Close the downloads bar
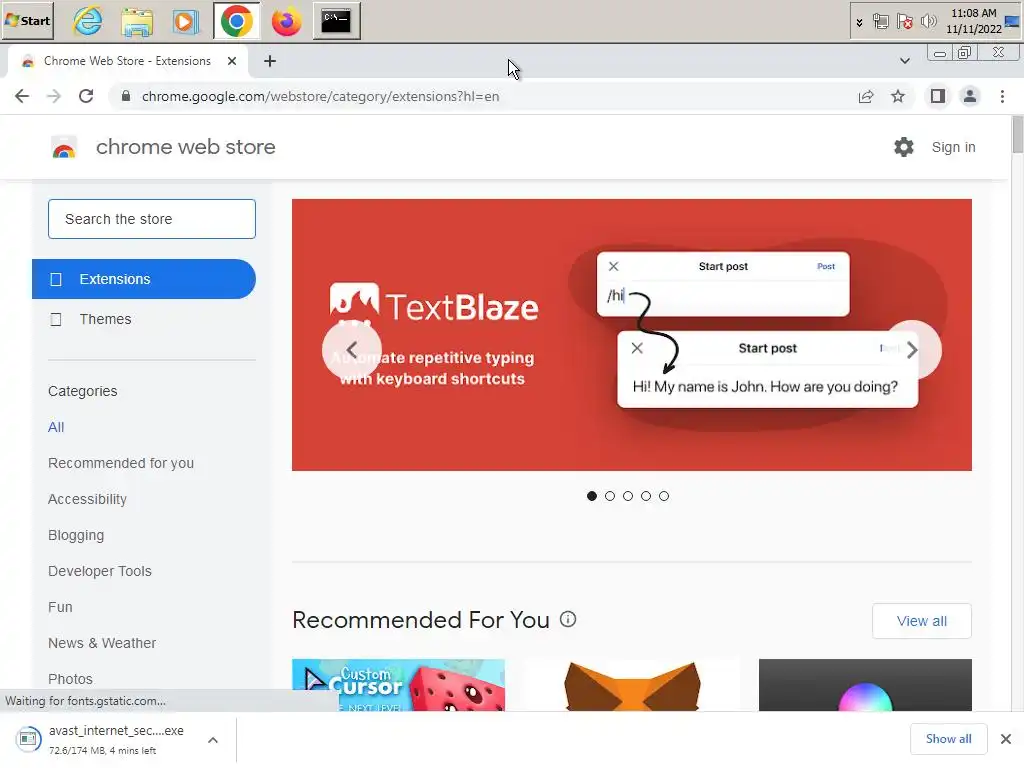This screenshot has width=1024, height=768. (x=1006, y=739)
